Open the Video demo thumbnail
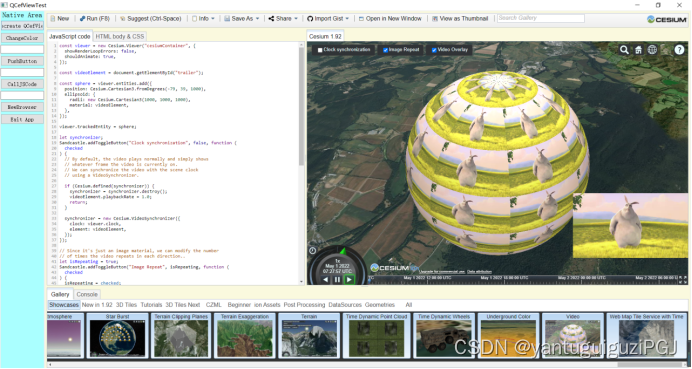692x369 pixels. [x=573, y=335]
